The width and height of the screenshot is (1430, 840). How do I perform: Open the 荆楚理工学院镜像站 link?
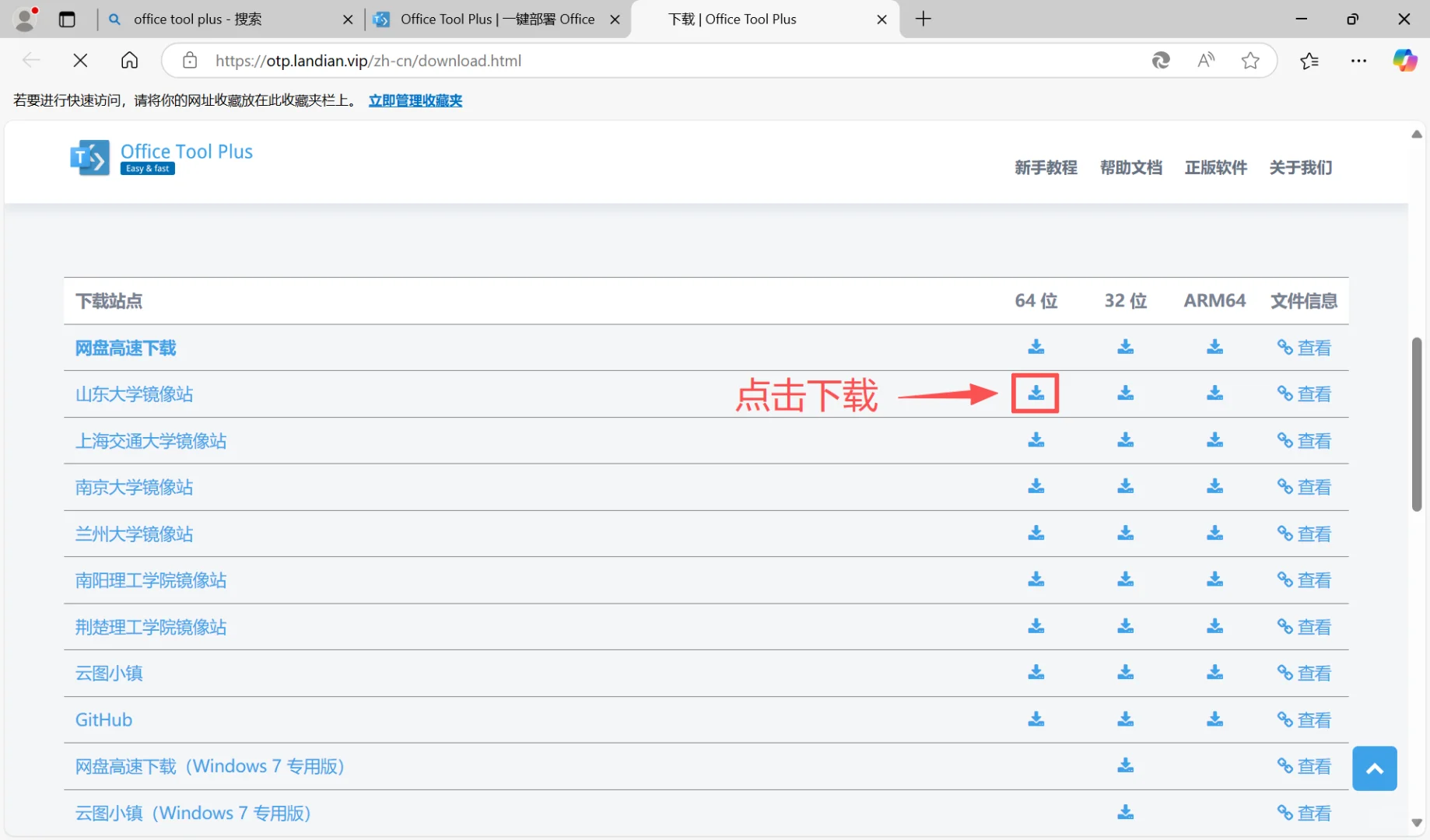[150, 627]
